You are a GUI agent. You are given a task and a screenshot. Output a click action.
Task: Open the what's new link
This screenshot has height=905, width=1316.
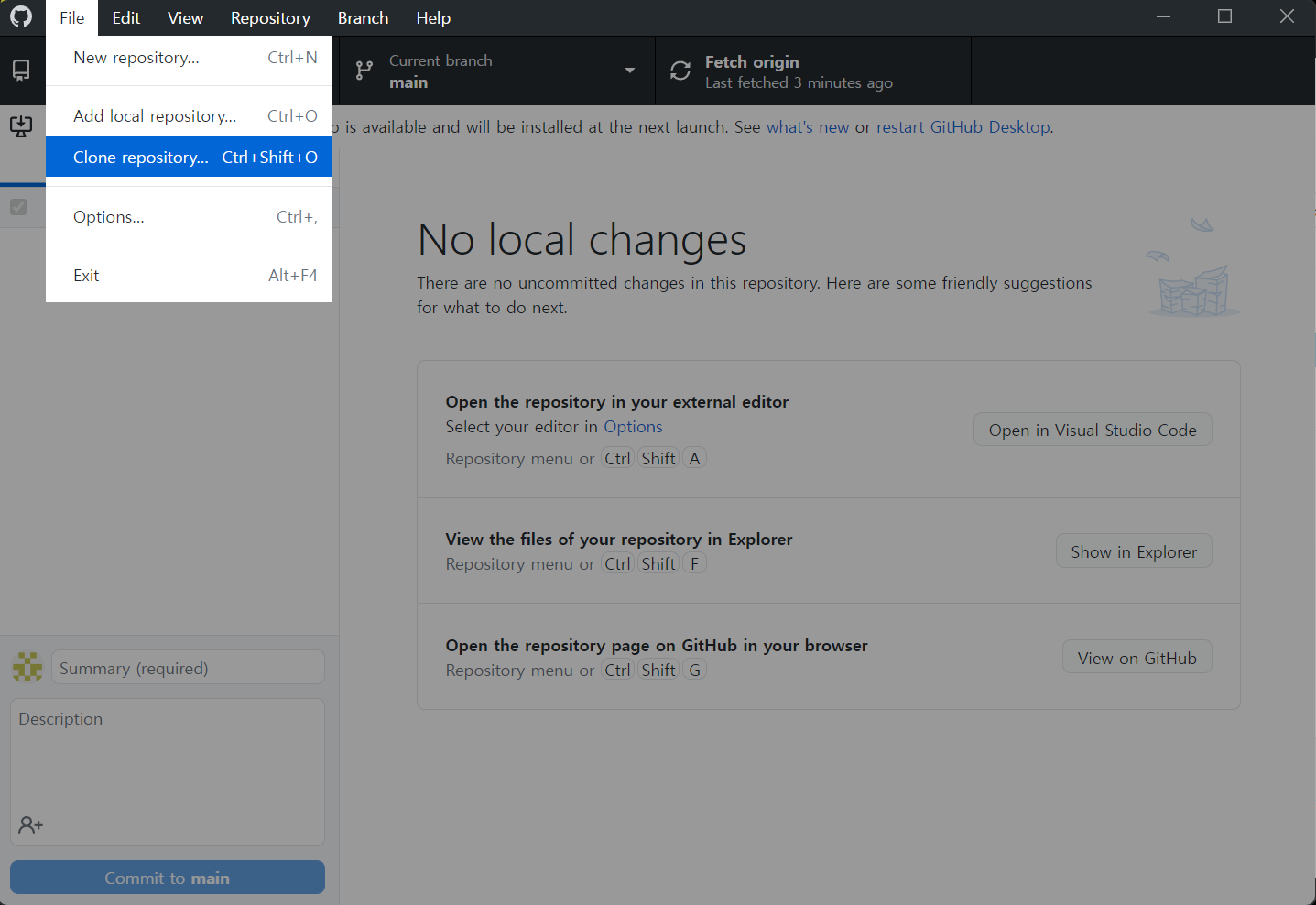pos(808,127)
